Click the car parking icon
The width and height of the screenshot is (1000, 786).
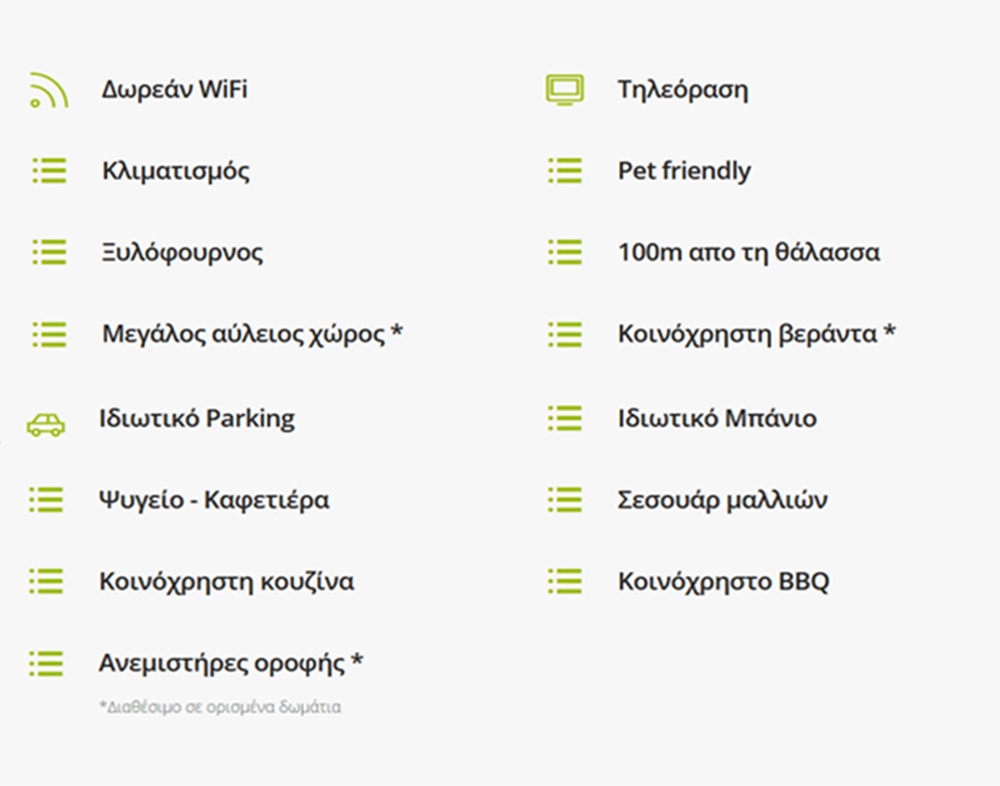pos(46,424)
